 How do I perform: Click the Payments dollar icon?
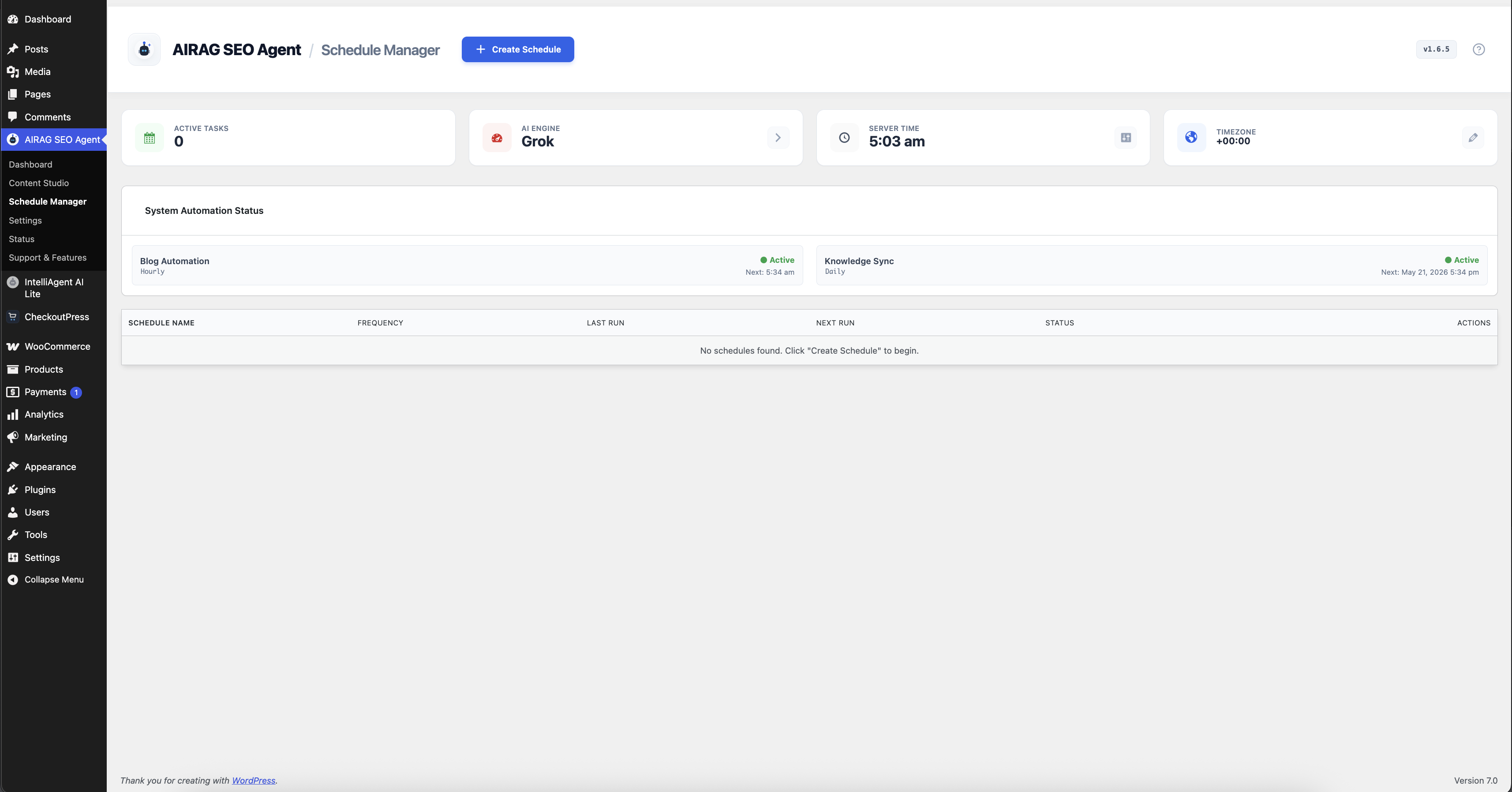[13, 392]
